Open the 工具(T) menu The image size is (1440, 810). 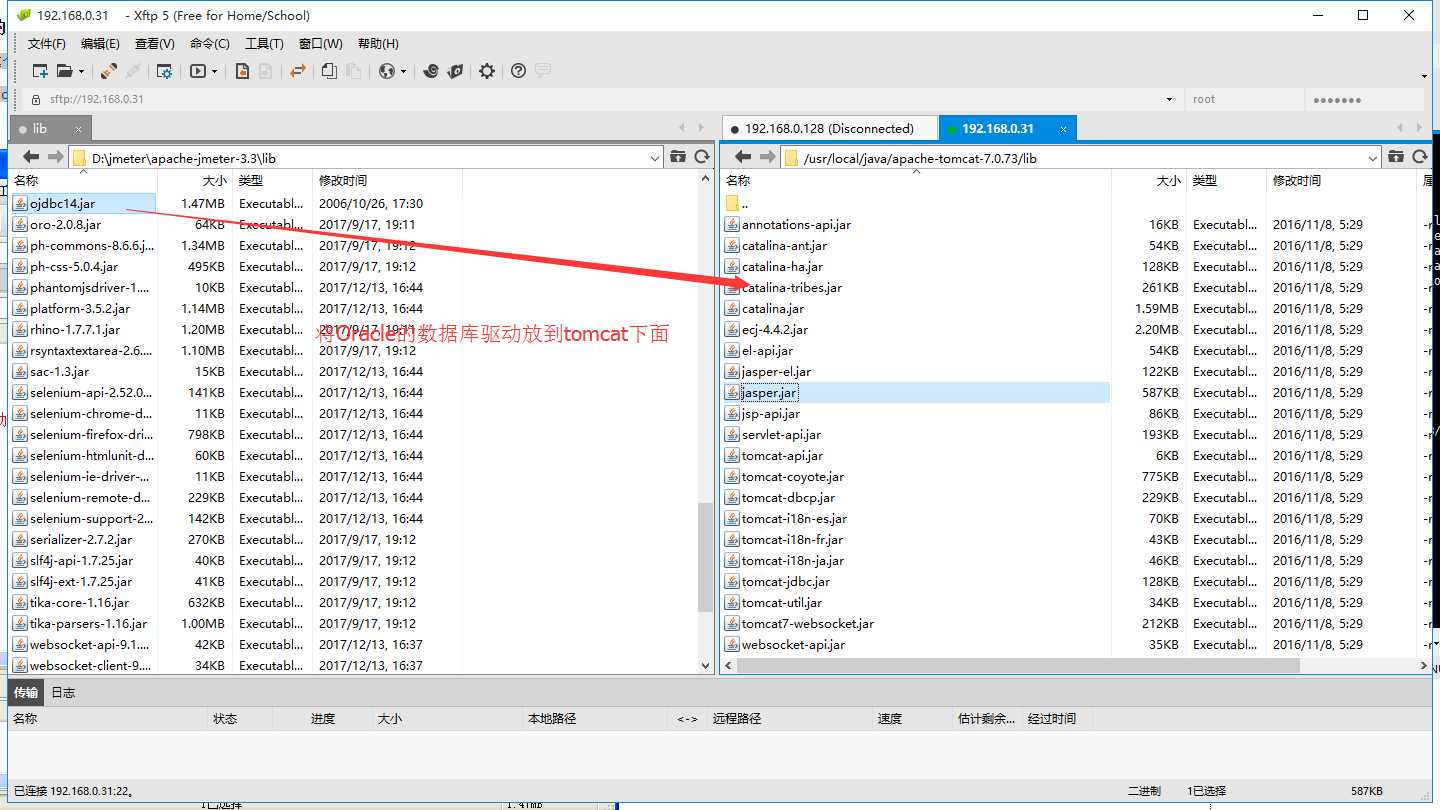(264, 44)
